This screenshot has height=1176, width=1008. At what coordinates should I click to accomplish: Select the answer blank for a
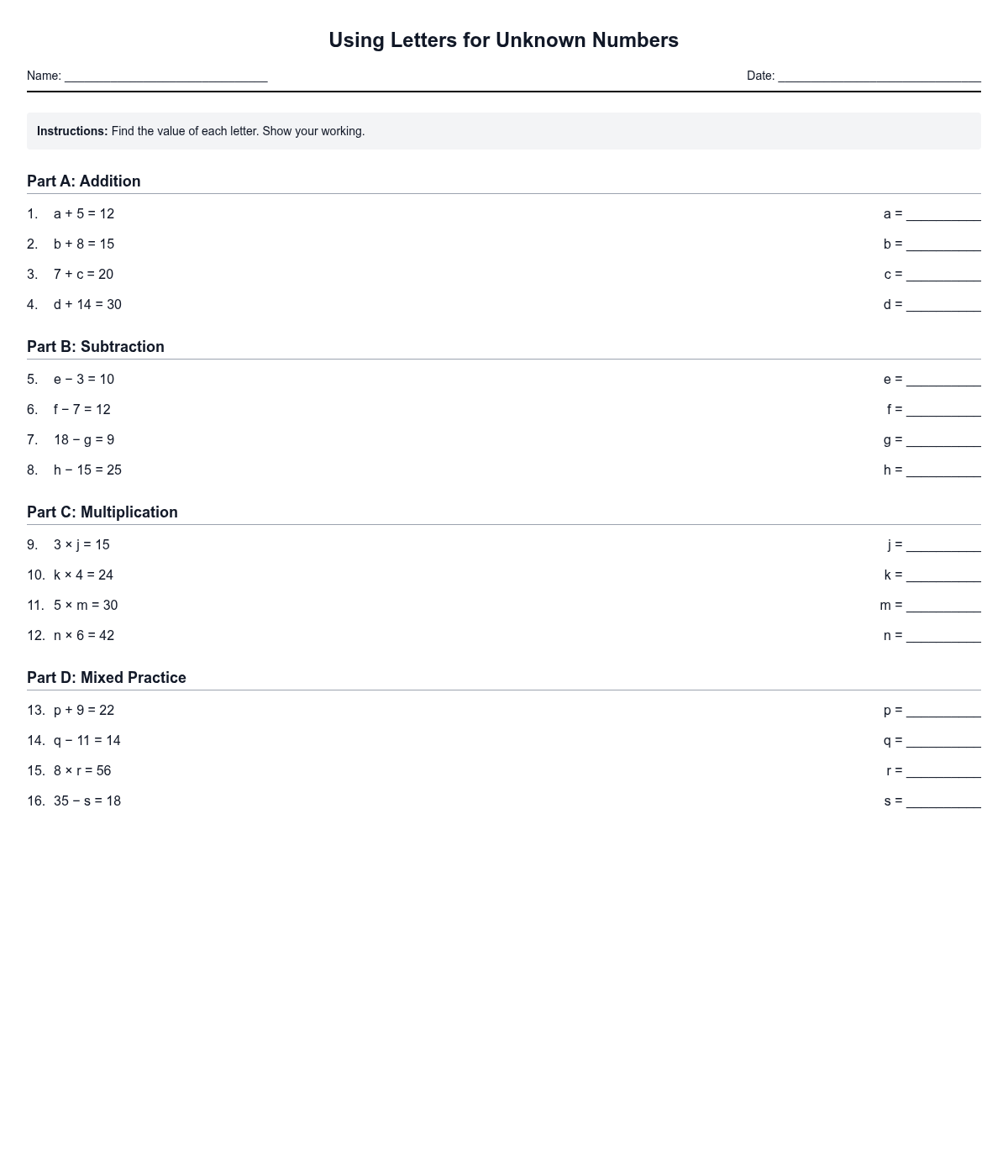pyautogui.click(x=942, y=214)
